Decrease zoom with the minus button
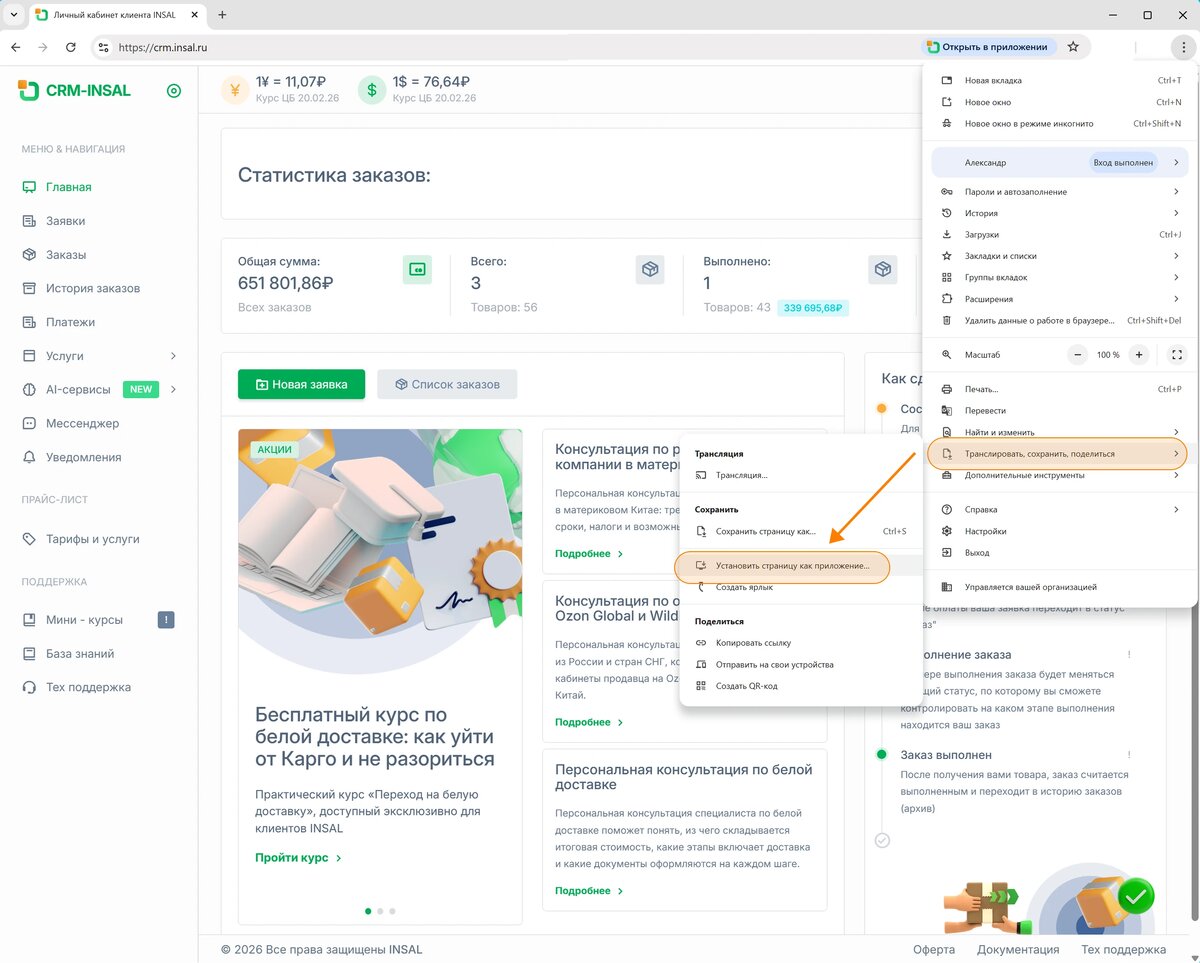This screenshot has height=963, width=1200. [1078, 355]
